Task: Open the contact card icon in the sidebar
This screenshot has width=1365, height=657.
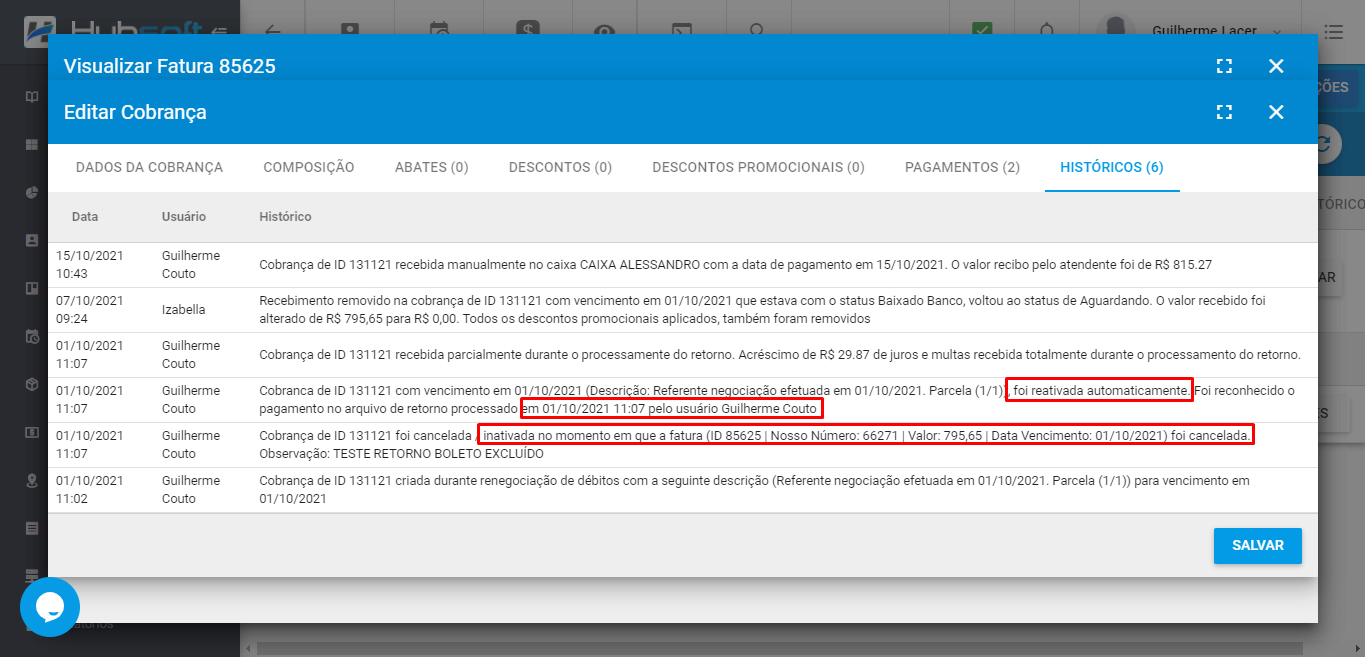Action: click(32, 240)
